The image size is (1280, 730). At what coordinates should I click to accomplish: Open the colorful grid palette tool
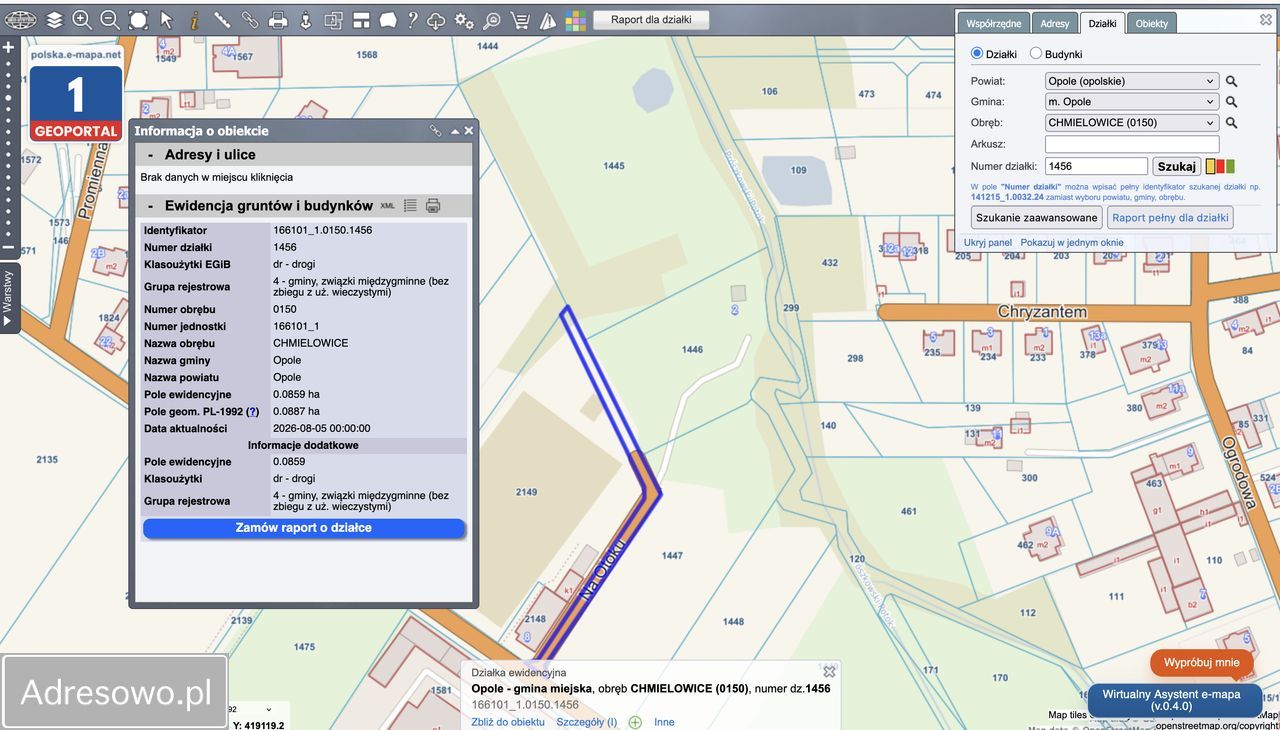click(x=576, y=20)
